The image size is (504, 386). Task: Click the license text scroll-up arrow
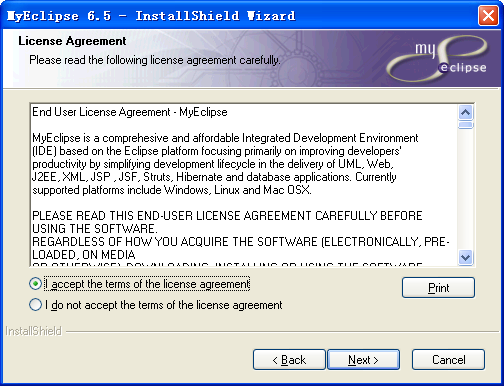coord(466,113)
